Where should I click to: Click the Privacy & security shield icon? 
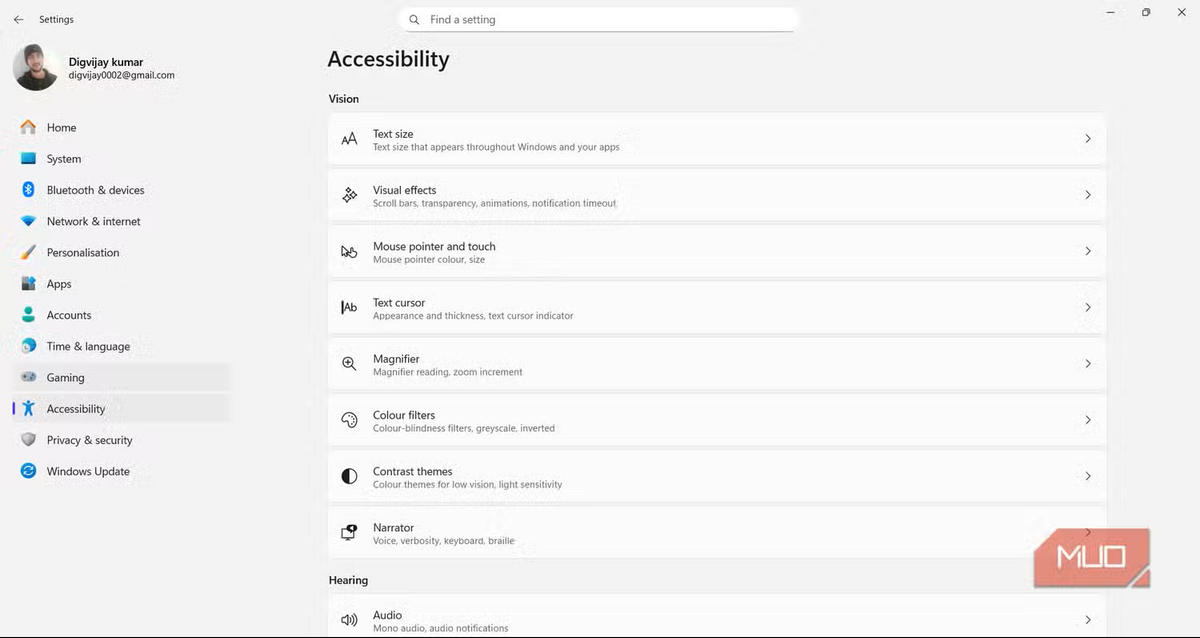(x=28, y=440)
